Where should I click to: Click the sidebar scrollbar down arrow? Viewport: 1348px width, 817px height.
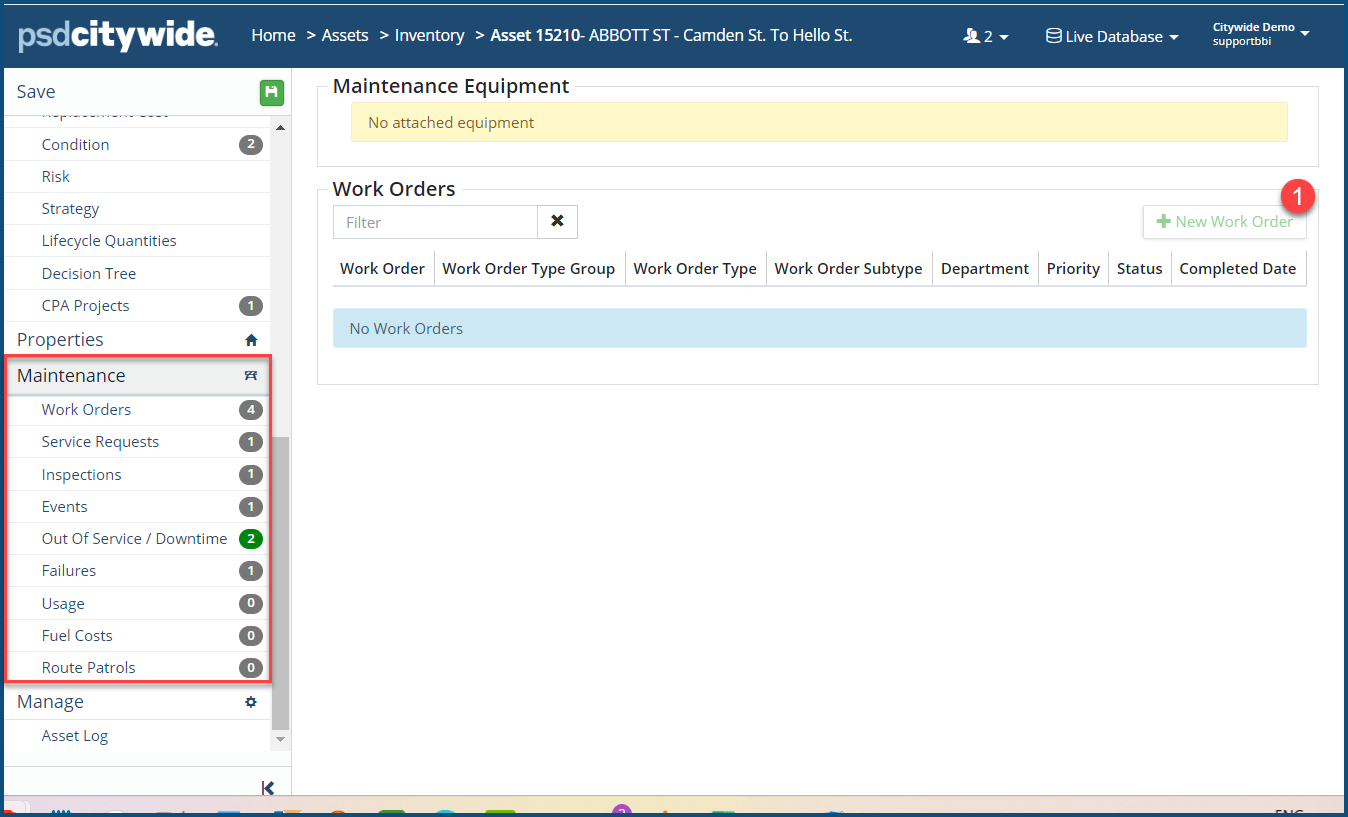pos(280,739)
